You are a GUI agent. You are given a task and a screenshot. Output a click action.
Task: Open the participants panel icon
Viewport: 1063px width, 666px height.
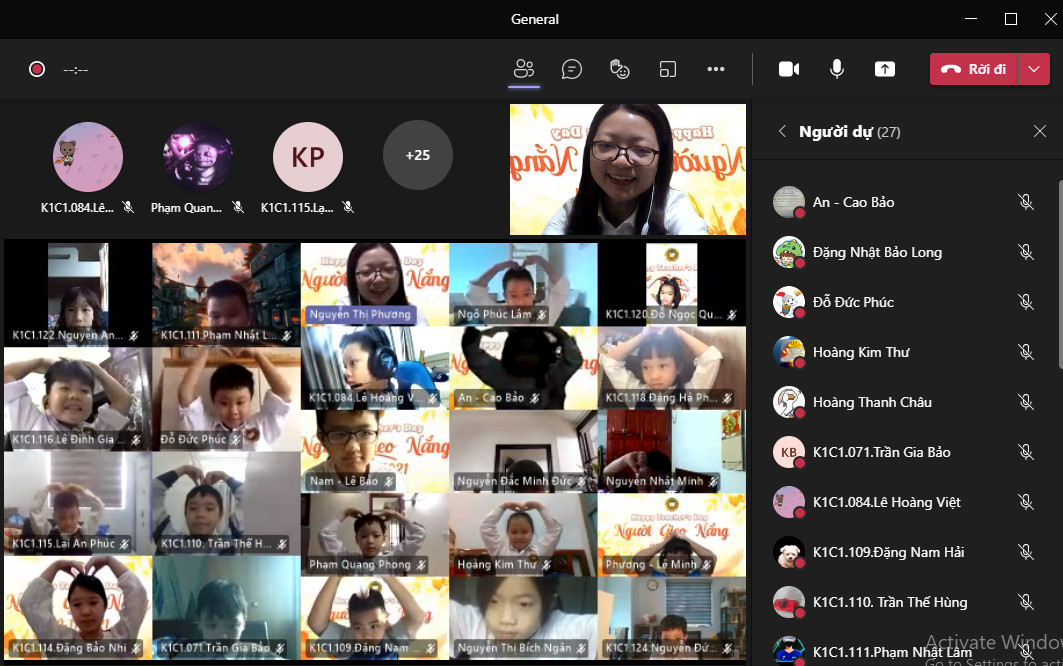[x=524, y=69]
